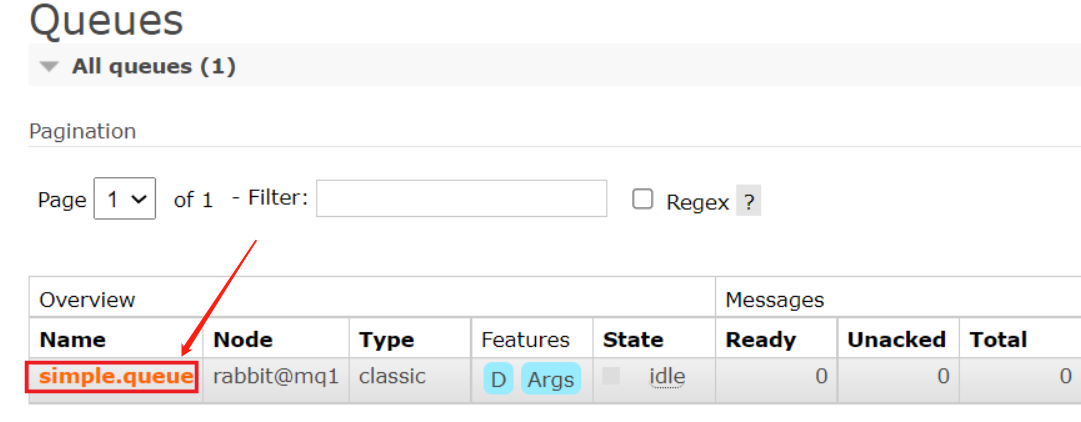
Task: Click the rabbit@mq1 node cell
Action: tap(276, 377)
